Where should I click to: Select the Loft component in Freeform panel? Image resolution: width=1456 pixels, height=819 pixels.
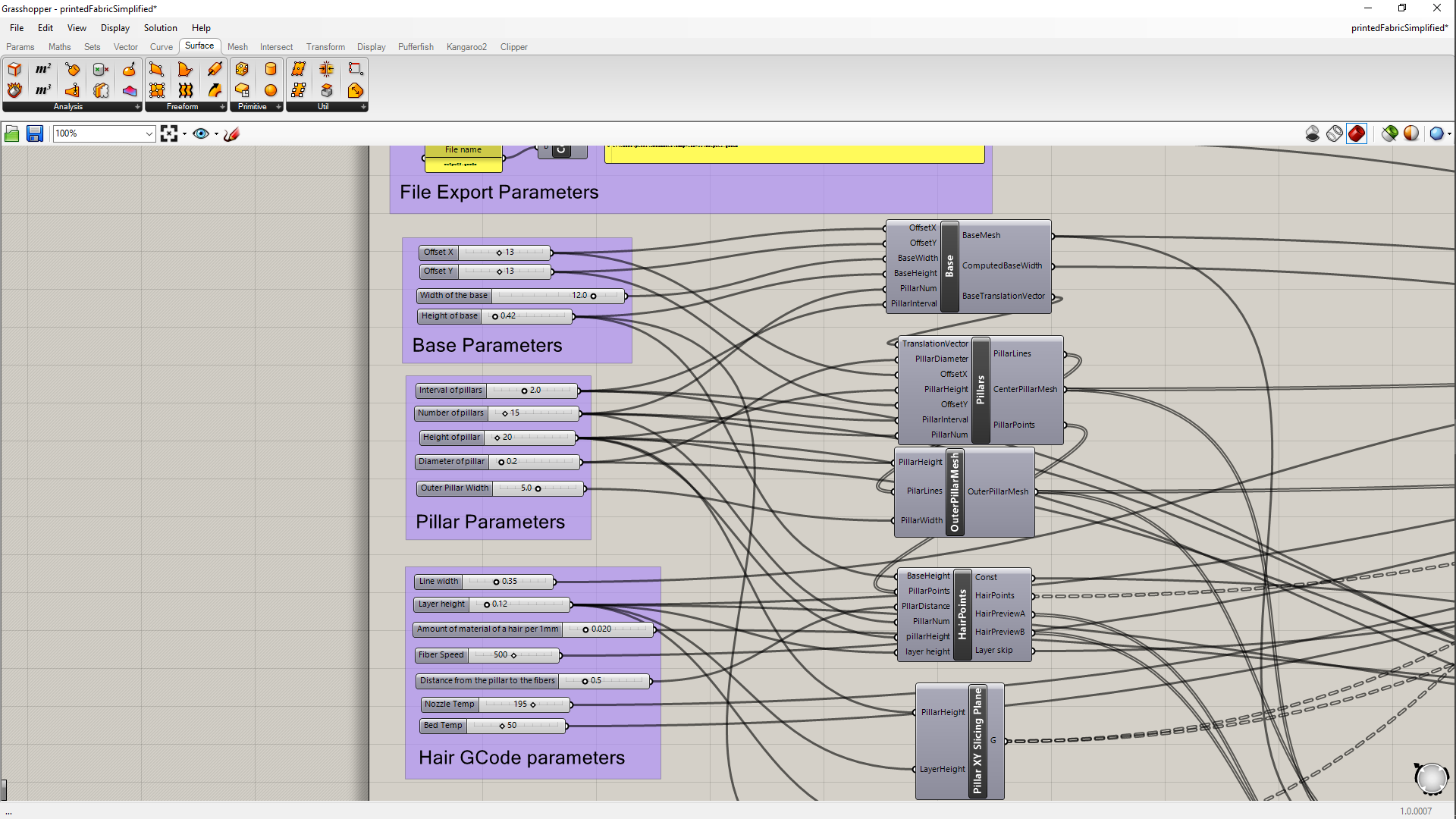point(186,90)
